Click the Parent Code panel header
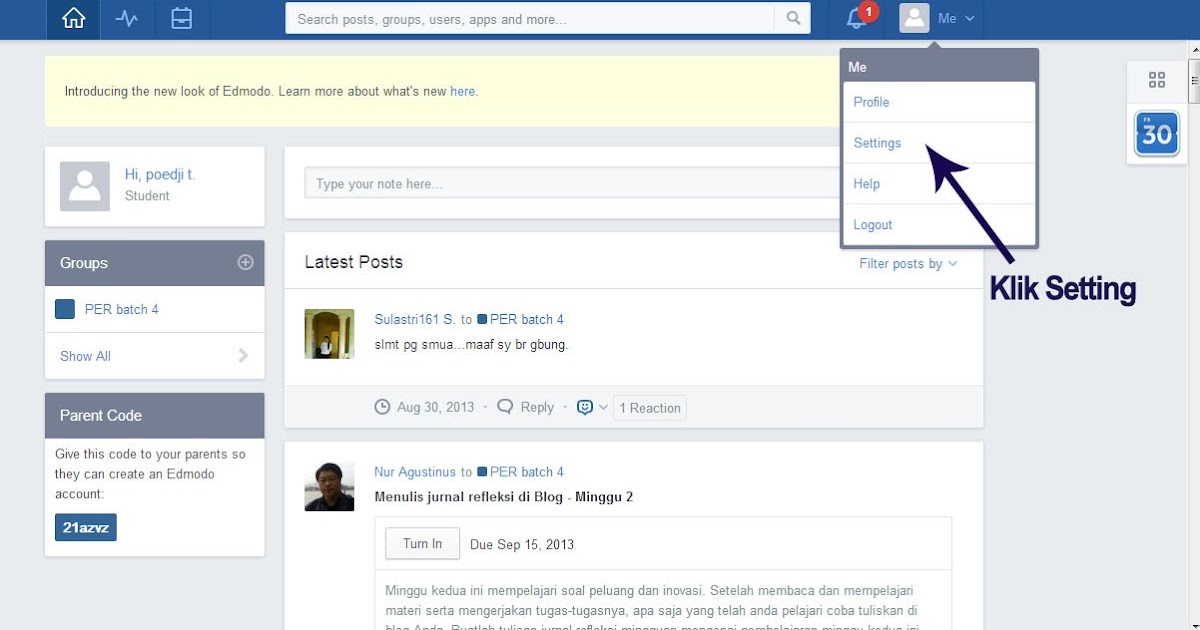 tap(155, 415)
